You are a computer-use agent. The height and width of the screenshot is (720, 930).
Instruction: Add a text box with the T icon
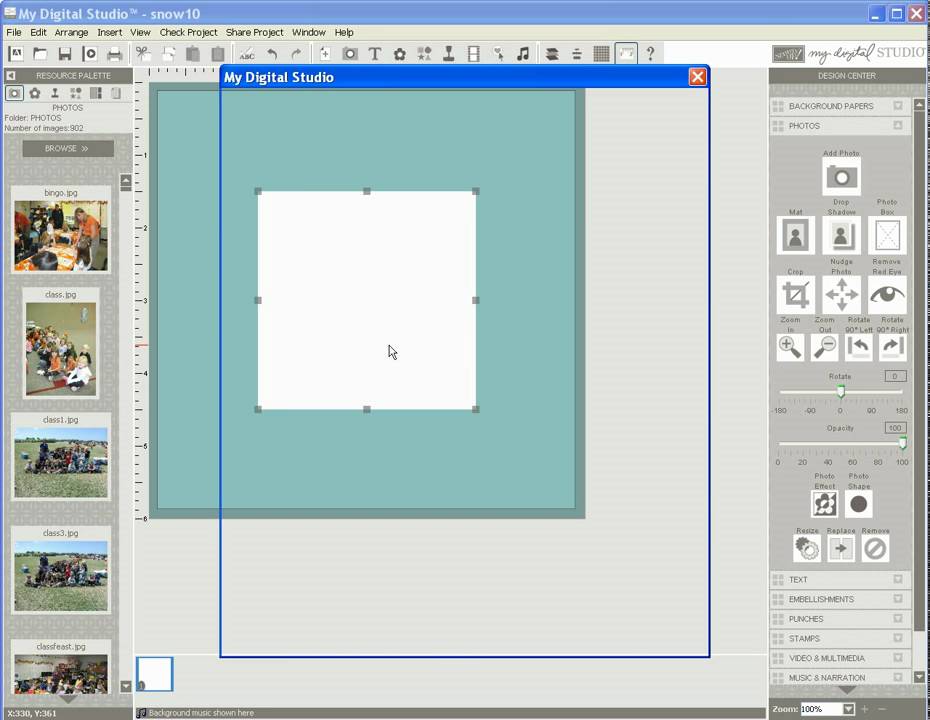pos(375,54)
